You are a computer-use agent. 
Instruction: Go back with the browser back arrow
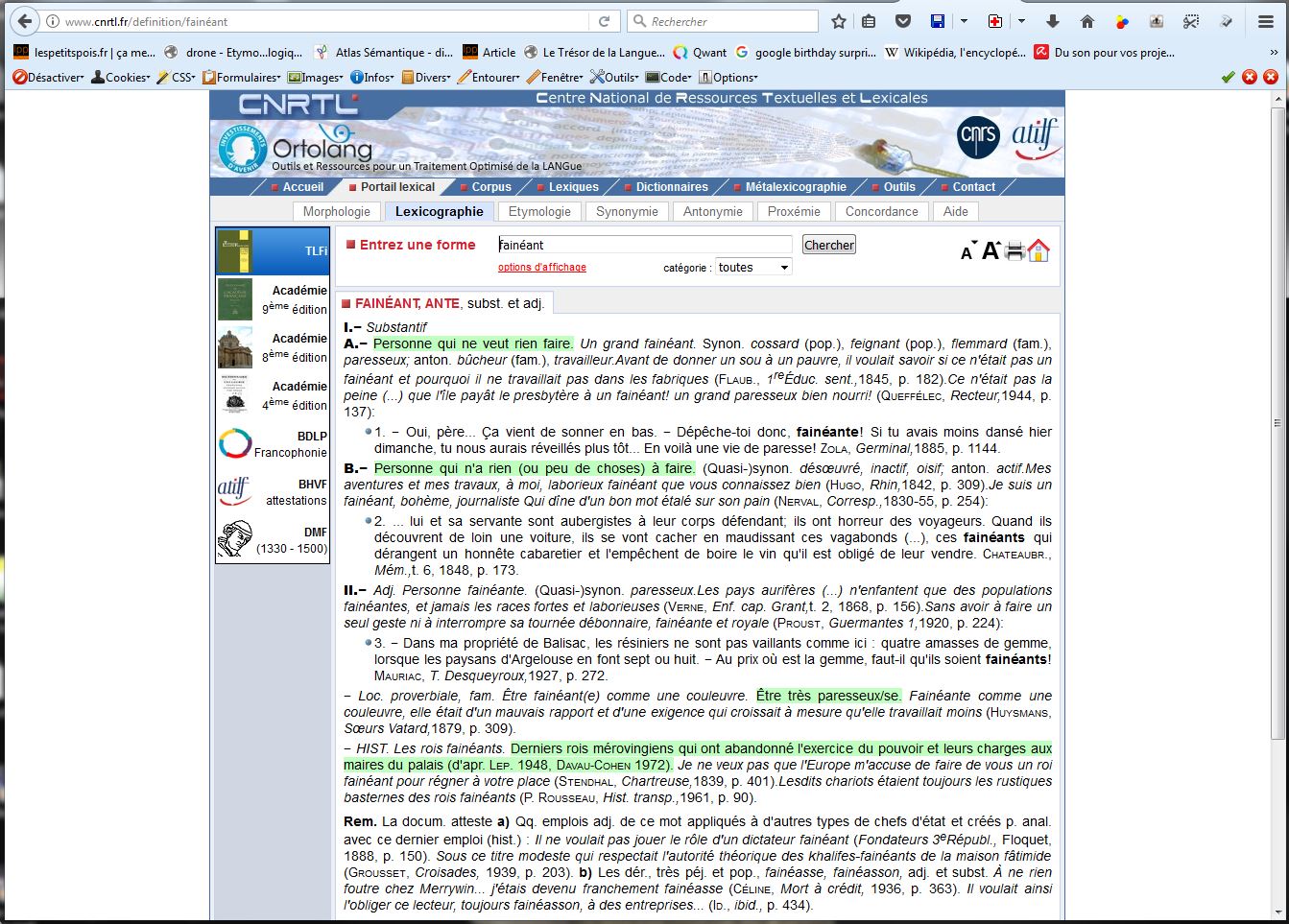click(x=25, y=21)
